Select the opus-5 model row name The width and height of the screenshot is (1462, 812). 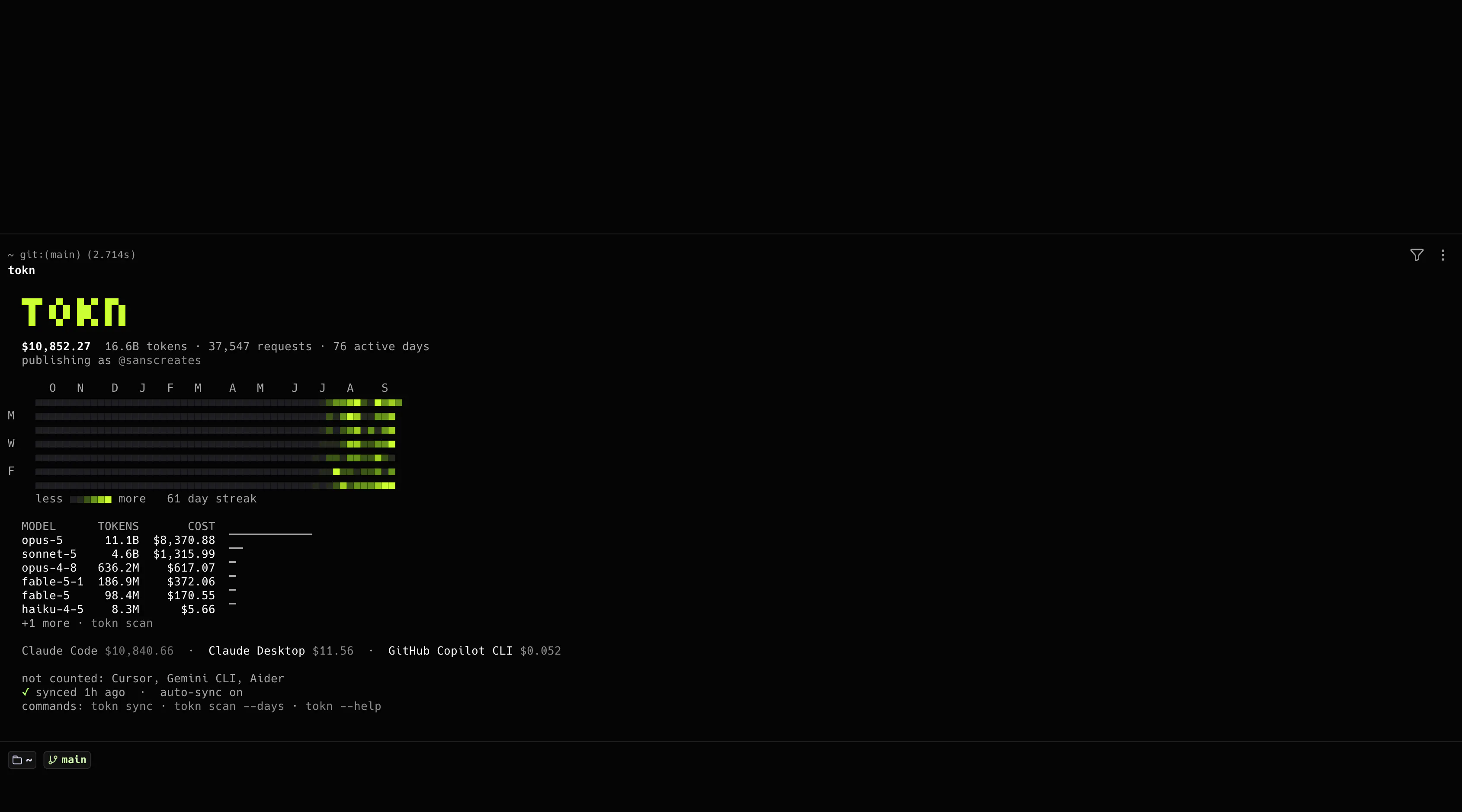(x=42, y=540)
